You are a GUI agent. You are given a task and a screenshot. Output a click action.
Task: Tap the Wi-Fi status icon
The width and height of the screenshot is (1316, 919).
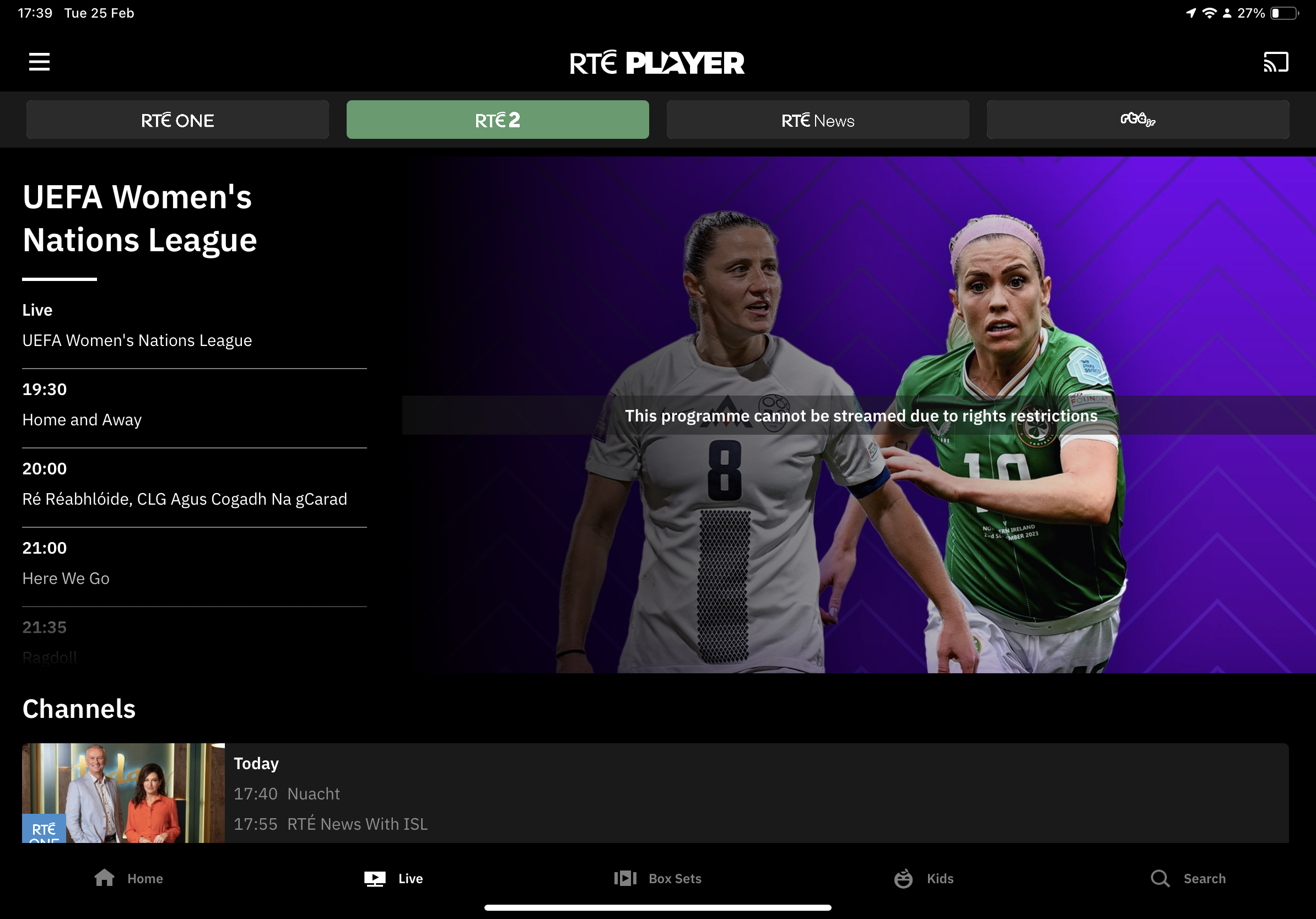[x=1210, y=13]
